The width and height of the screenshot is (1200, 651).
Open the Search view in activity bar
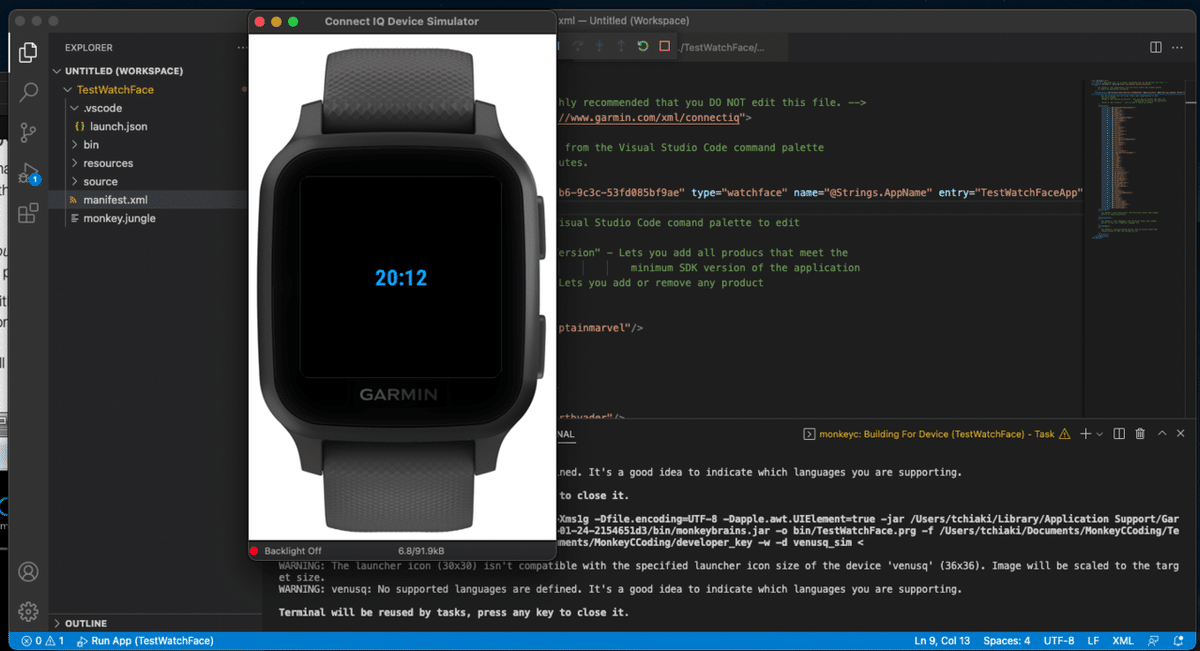[28, 92]
